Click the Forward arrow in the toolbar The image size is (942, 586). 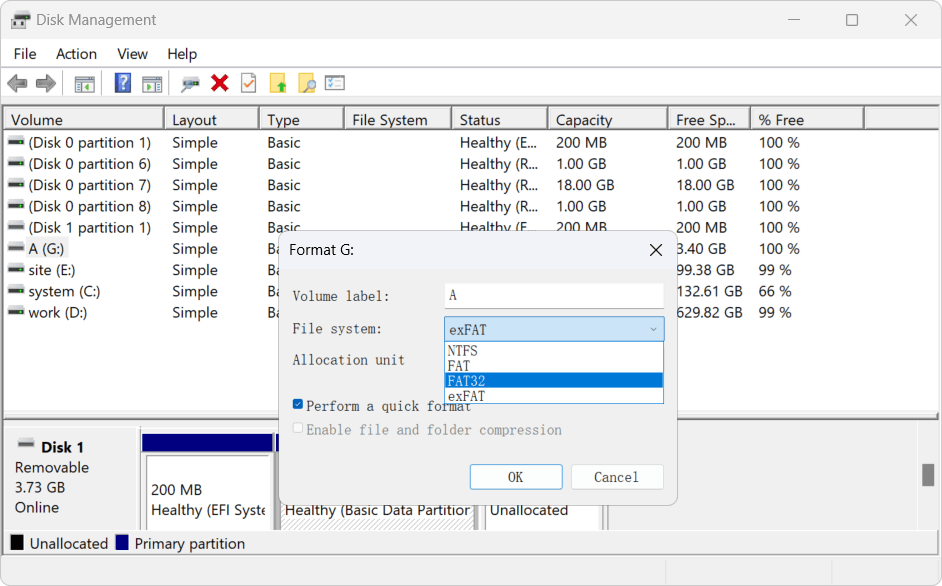coord(45,83)
